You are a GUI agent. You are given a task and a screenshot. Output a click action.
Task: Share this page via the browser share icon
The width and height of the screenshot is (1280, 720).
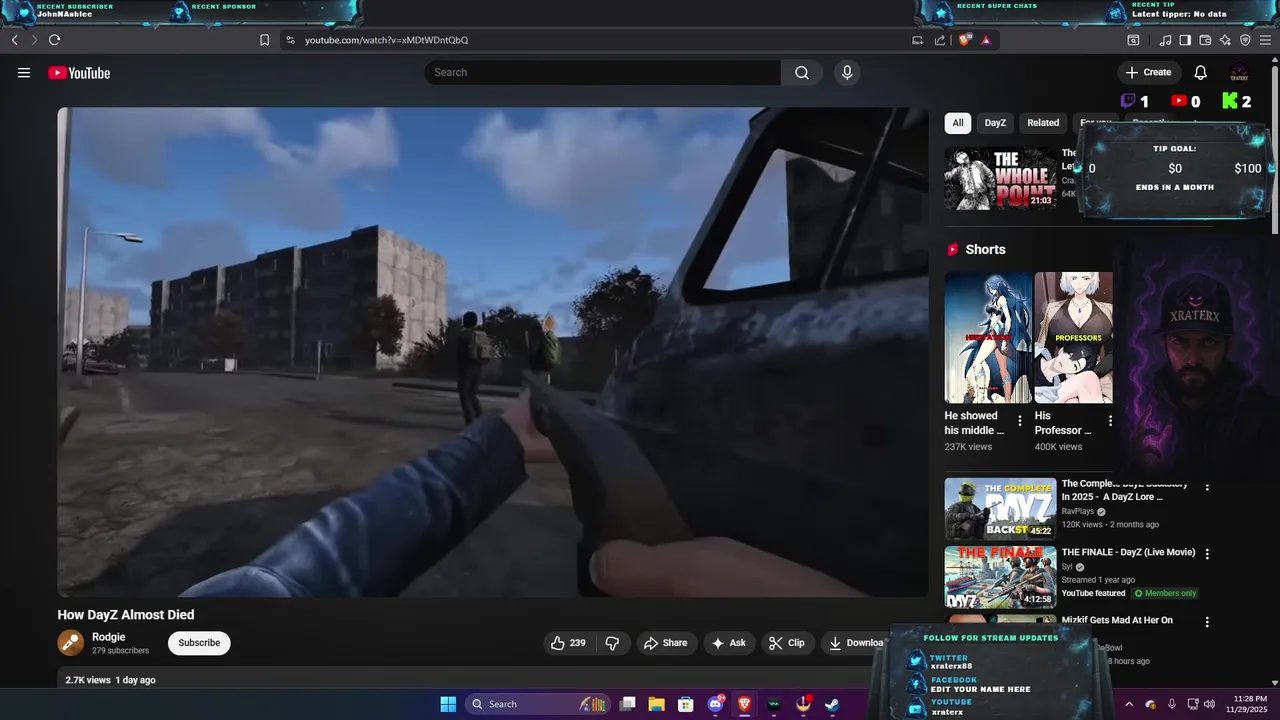click(940, 40)
